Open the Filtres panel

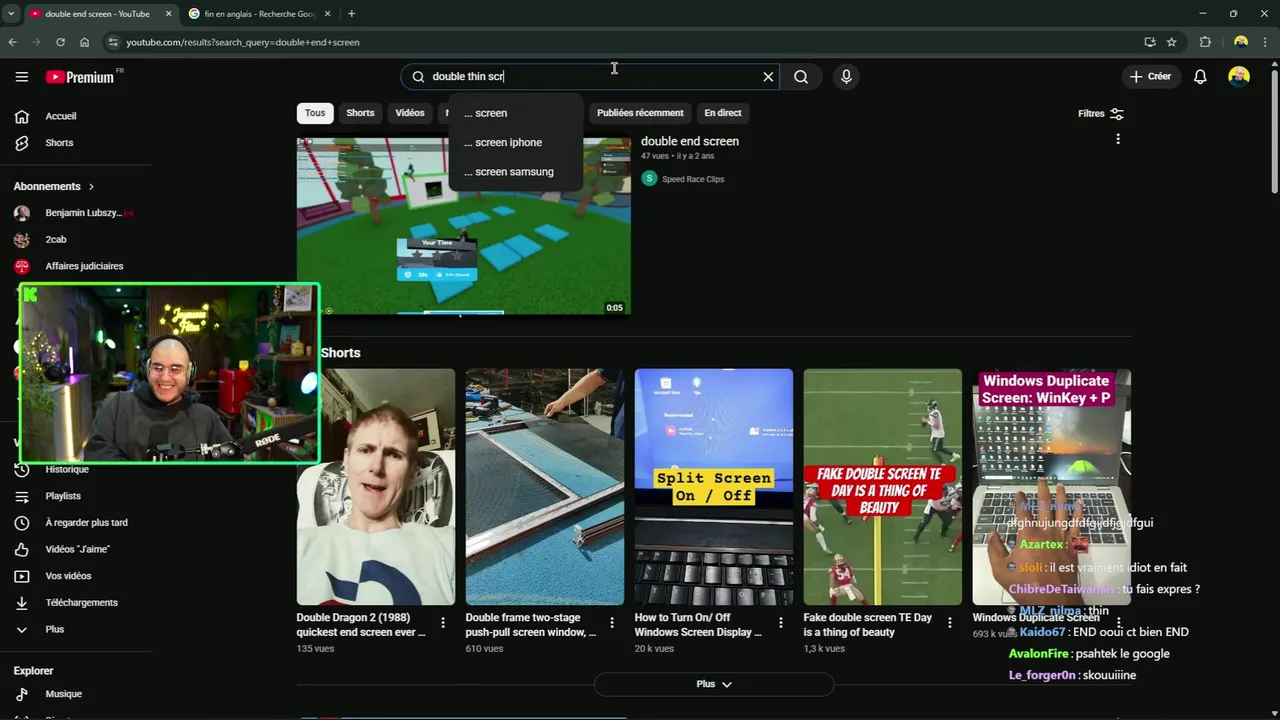coord(1100,114)
